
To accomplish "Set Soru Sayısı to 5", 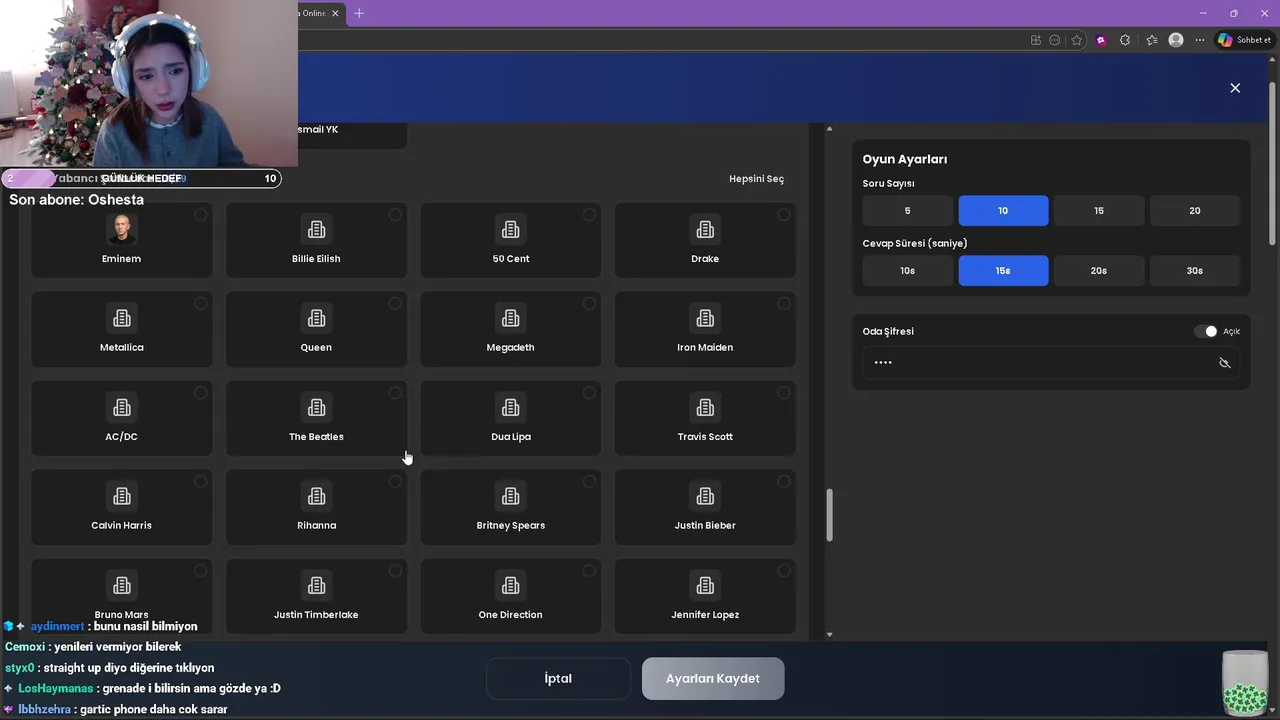I will [x=907, y=211].
